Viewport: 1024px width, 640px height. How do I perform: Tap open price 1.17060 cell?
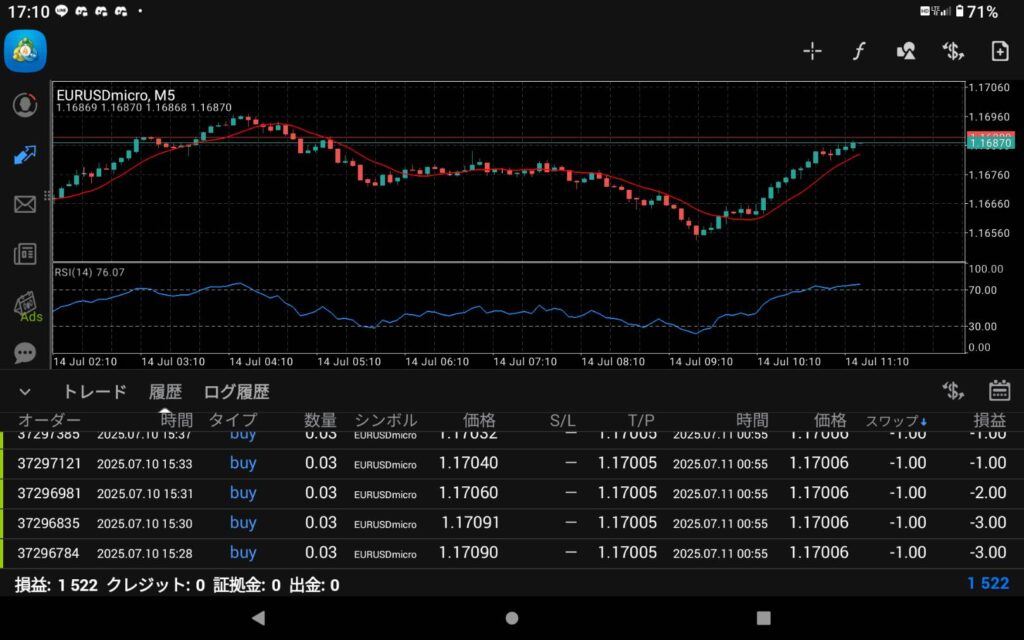[468, 493]
